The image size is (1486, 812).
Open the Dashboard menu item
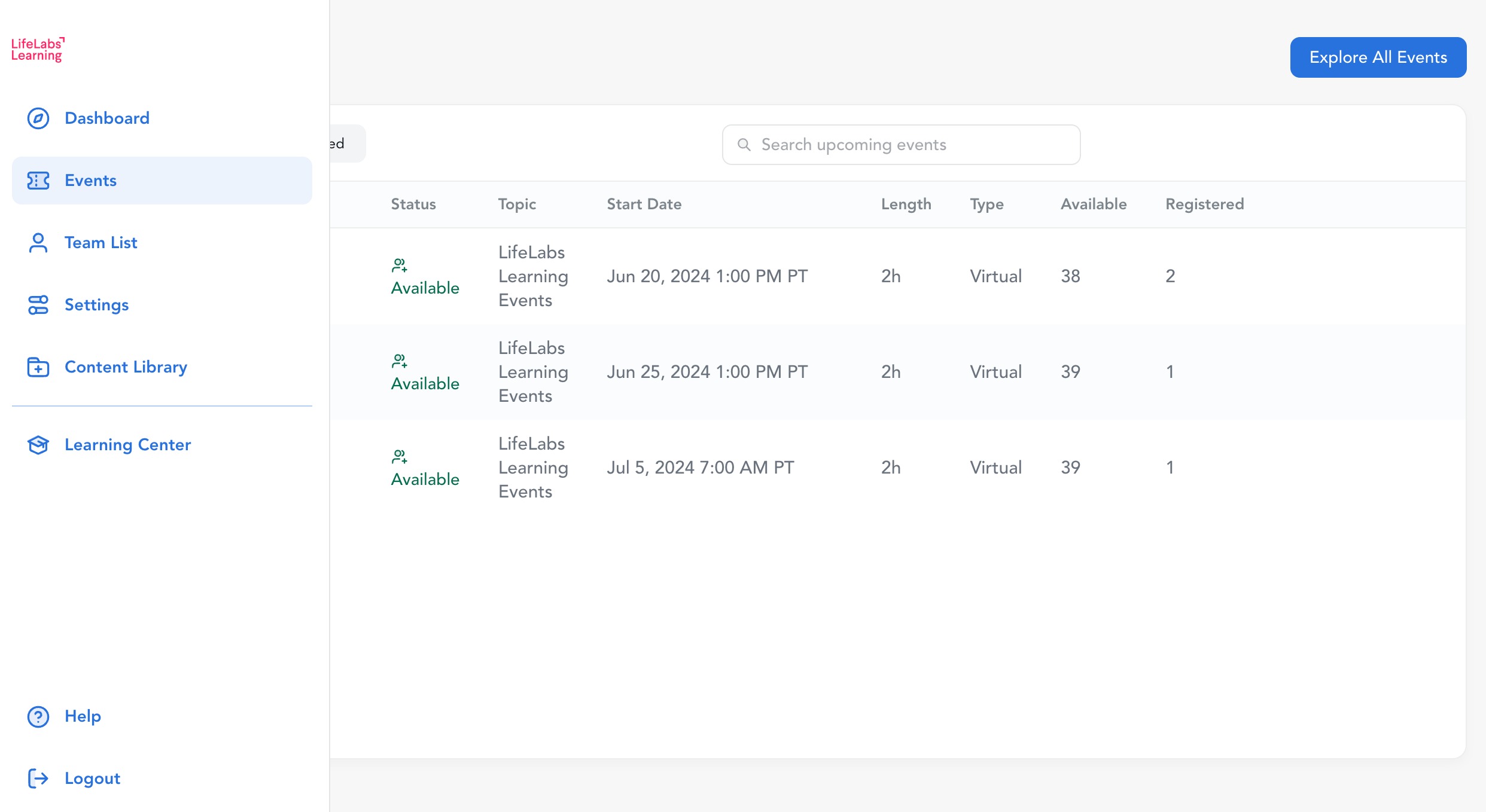[x=162, y=118]
